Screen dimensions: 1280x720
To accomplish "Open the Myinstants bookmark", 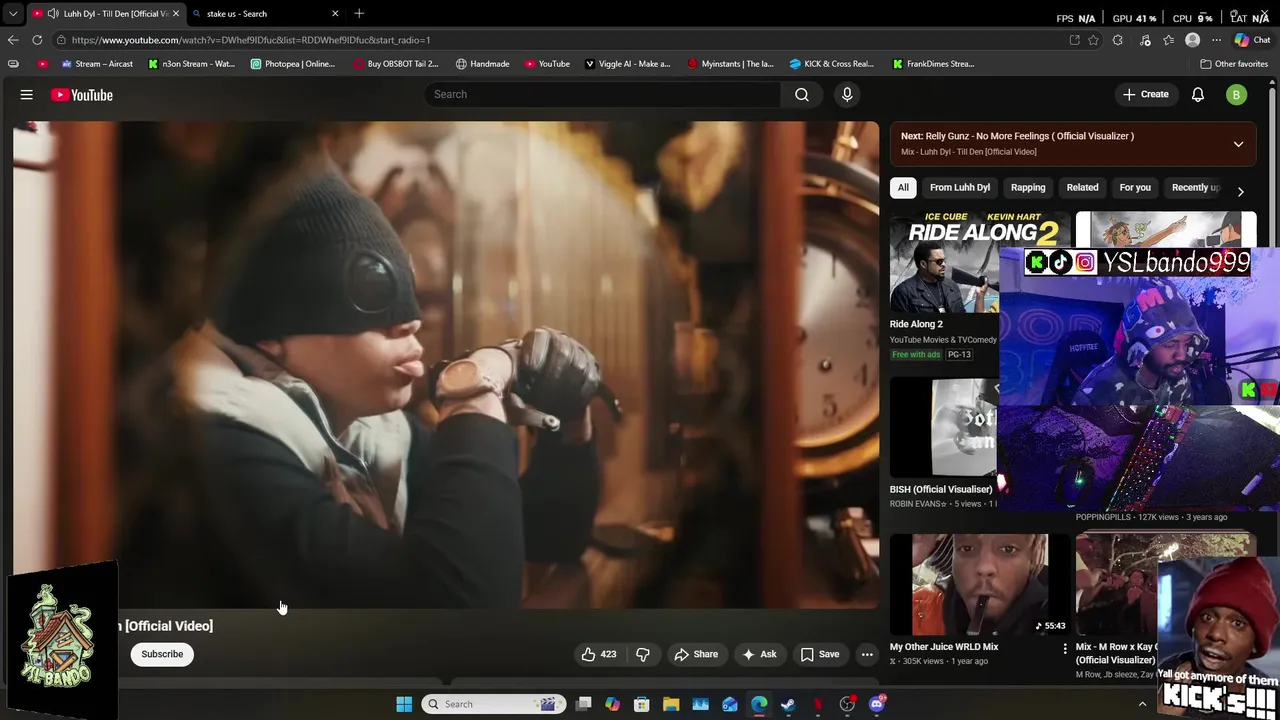I will click(x=731, y=64).
